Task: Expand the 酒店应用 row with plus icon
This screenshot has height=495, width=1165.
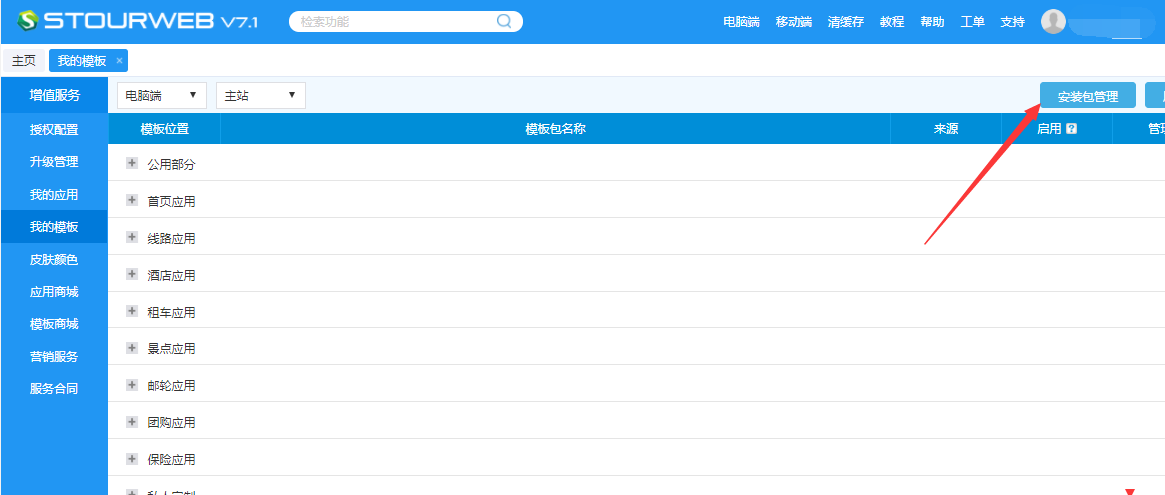Action: 132,274
